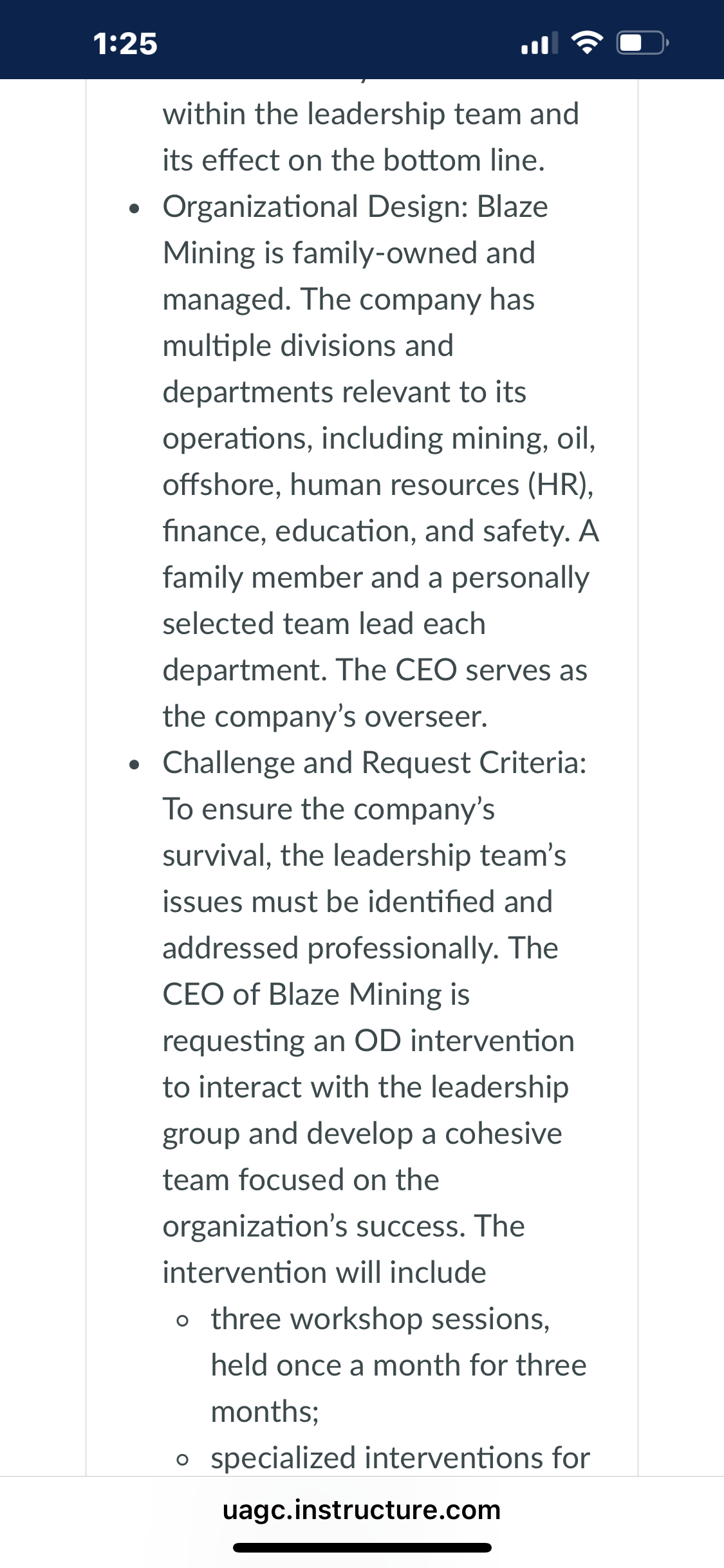Tap the cellular signal bars icon

coord(539,44)
